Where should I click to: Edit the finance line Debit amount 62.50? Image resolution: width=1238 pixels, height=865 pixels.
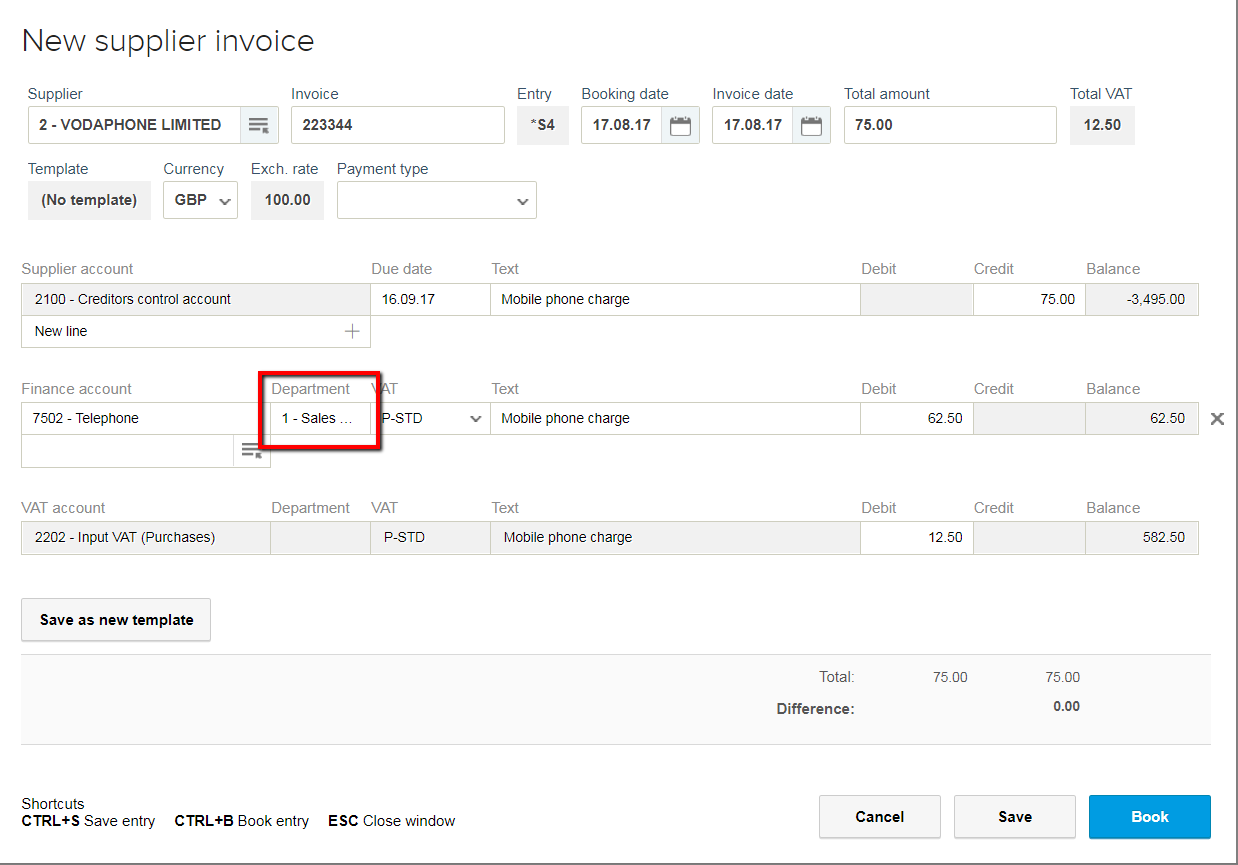coord(915,419)
